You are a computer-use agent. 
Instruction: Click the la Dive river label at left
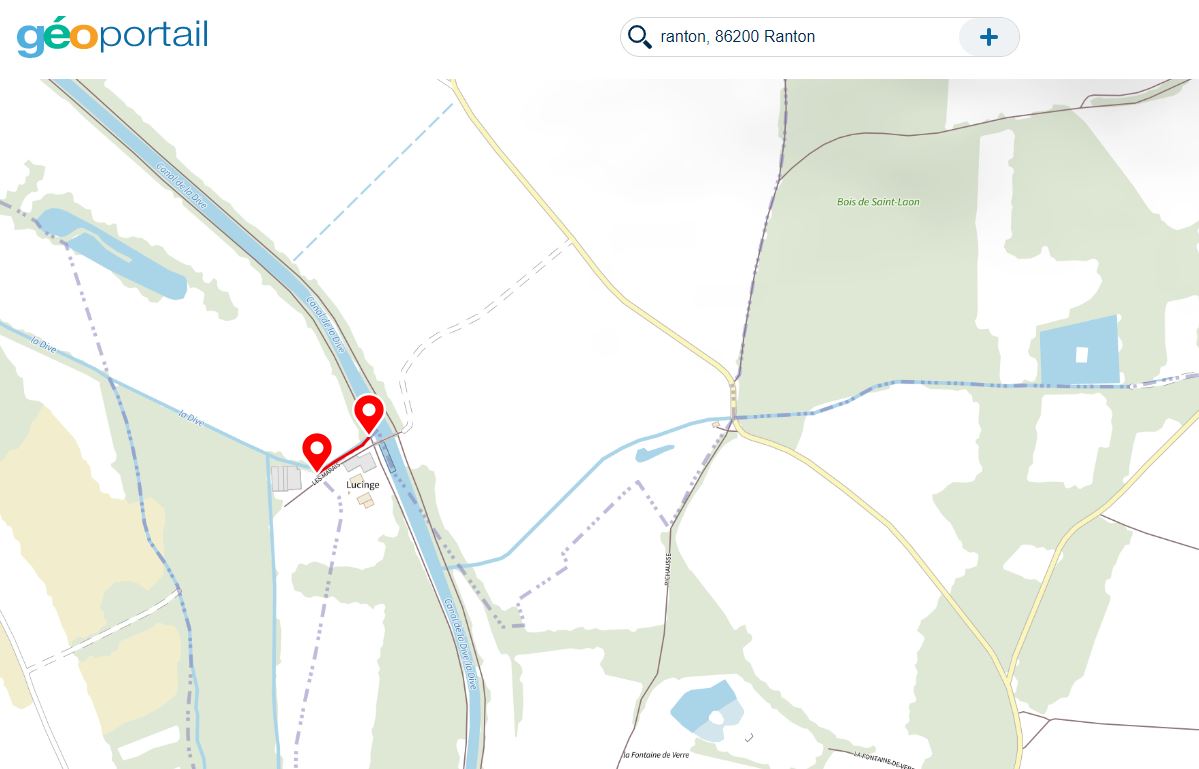click(x=43, y=345)
